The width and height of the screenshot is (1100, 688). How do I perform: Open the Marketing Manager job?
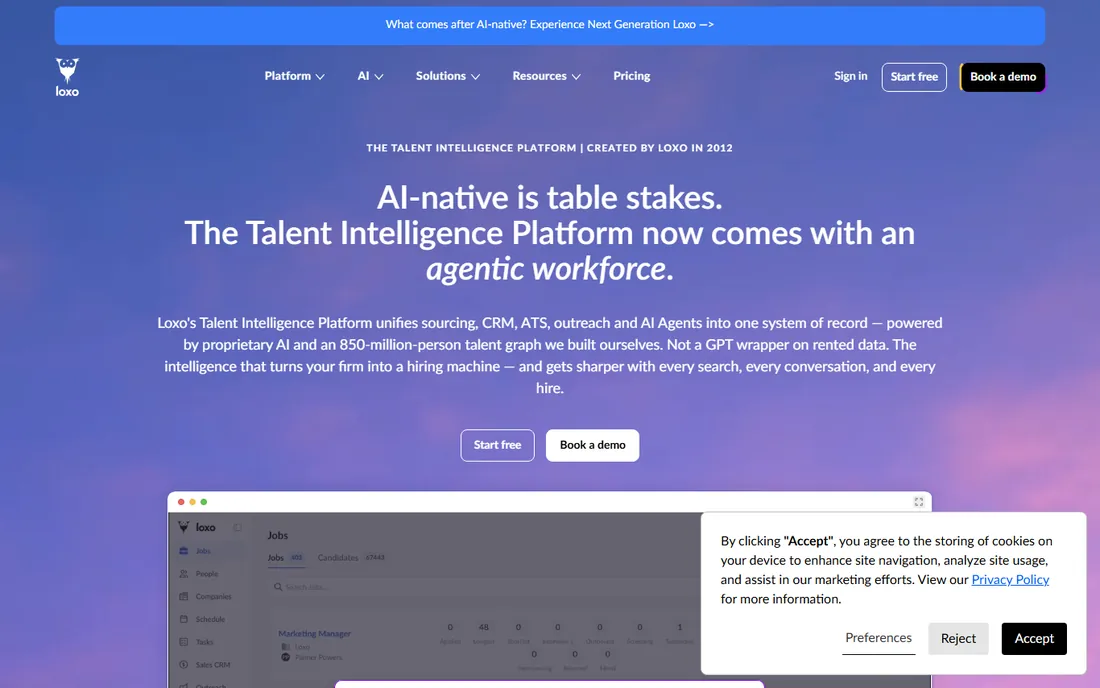click(314, 633)
